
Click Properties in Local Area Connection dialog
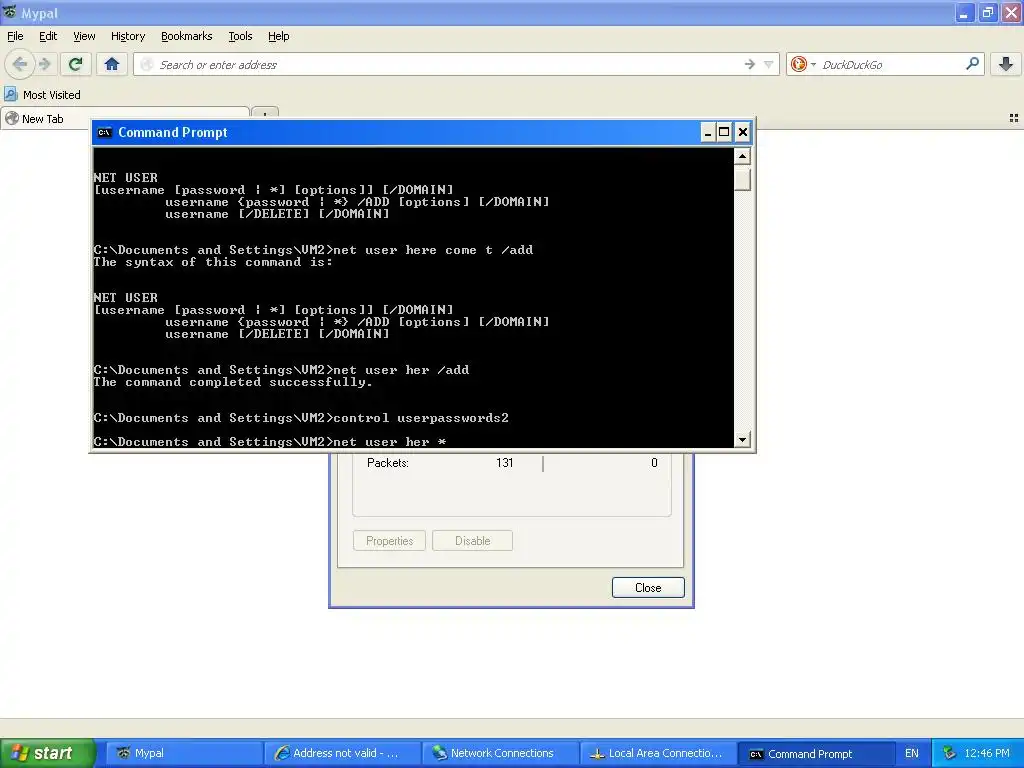(389, 541)
